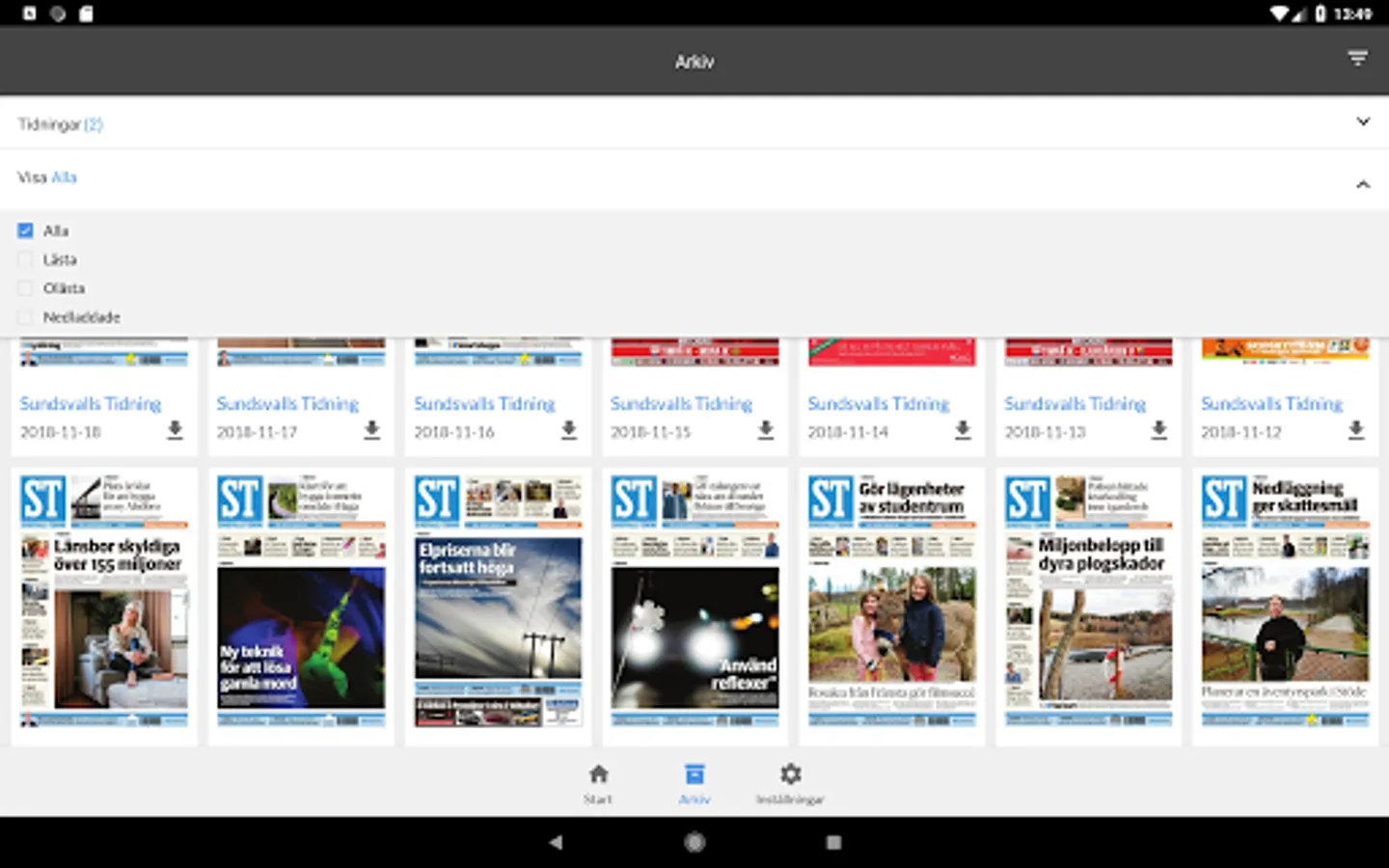Check the Nedladdade checkbox
The height and width of the screenshot is (868, 1389).
25,317
